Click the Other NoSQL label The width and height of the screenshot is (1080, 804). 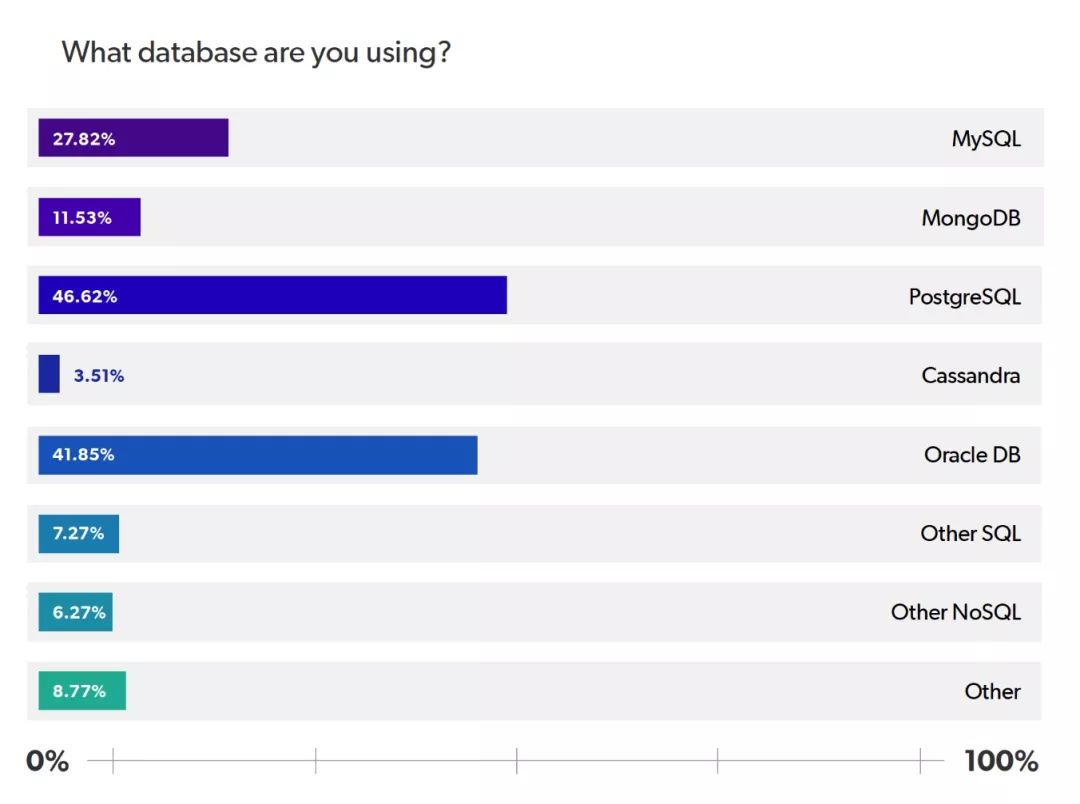[956, 612]
